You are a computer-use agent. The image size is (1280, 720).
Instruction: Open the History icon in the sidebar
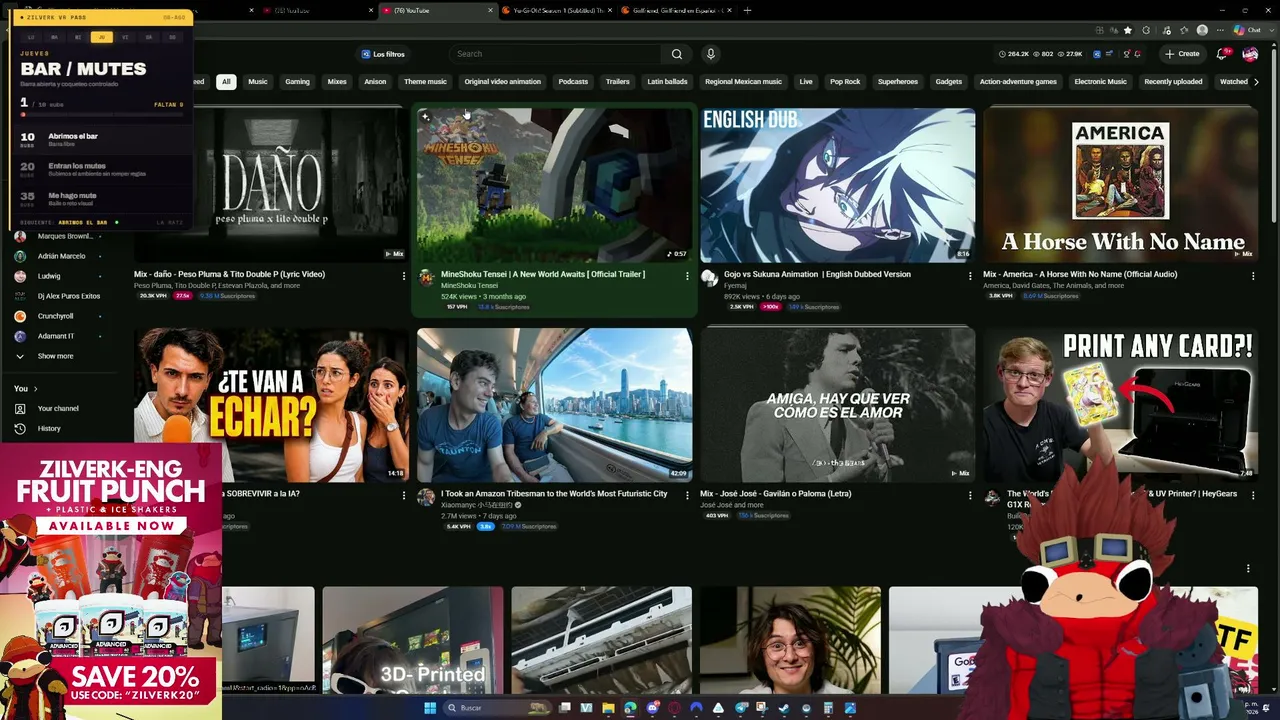click(x=20, y=428)
